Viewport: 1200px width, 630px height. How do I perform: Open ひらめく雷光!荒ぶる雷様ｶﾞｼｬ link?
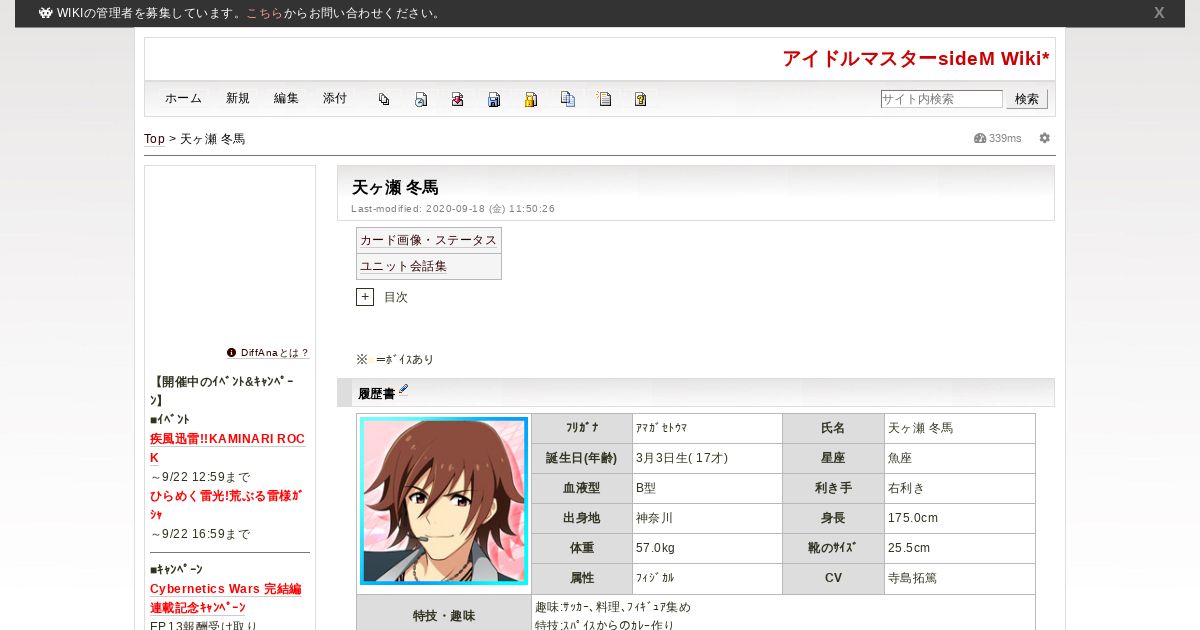[226, 505]
